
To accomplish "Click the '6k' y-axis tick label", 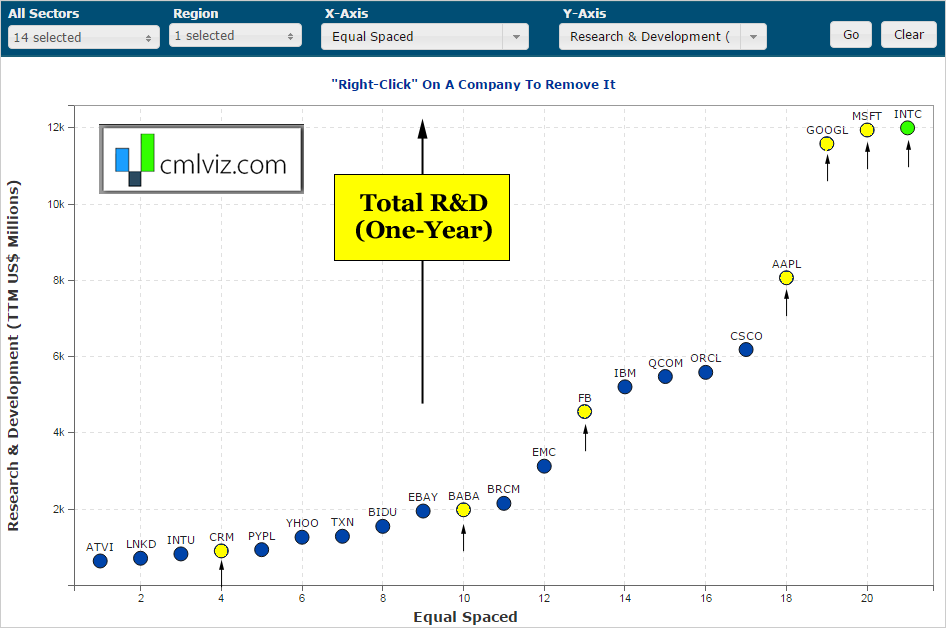I will click(59, 356).
